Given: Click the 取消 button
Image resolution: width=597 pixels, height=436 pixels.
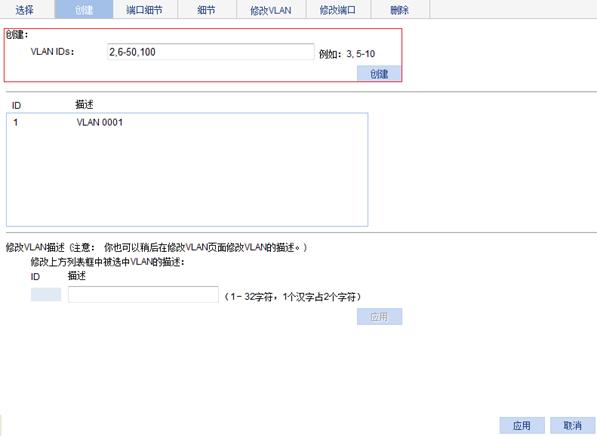Looking at the screenshot, I should (573, 425).
